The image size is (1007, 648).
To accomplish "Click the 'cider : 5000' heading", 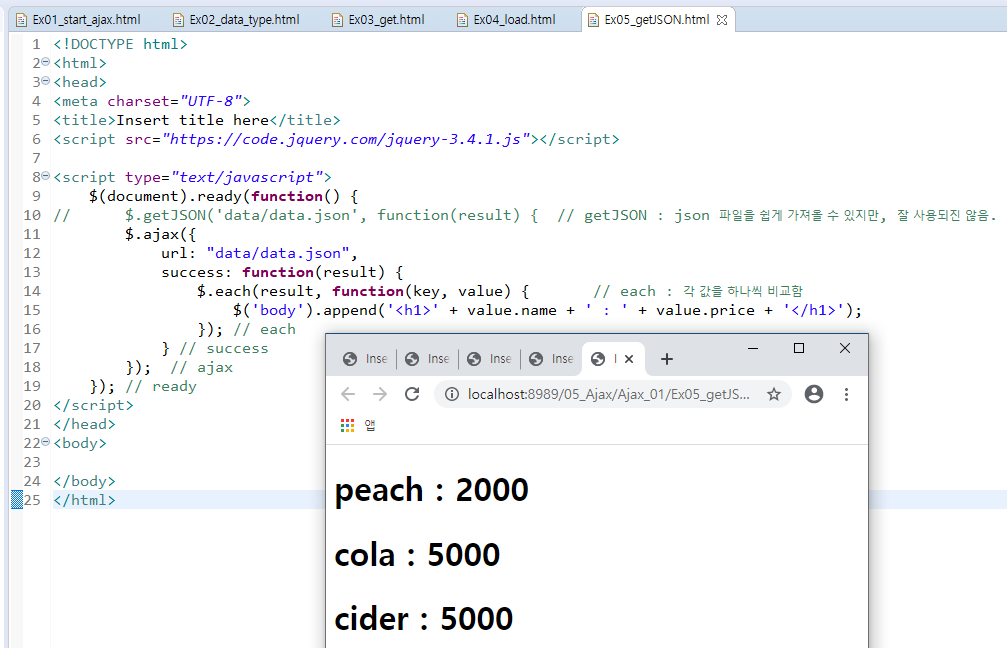I will pos(424,618).
